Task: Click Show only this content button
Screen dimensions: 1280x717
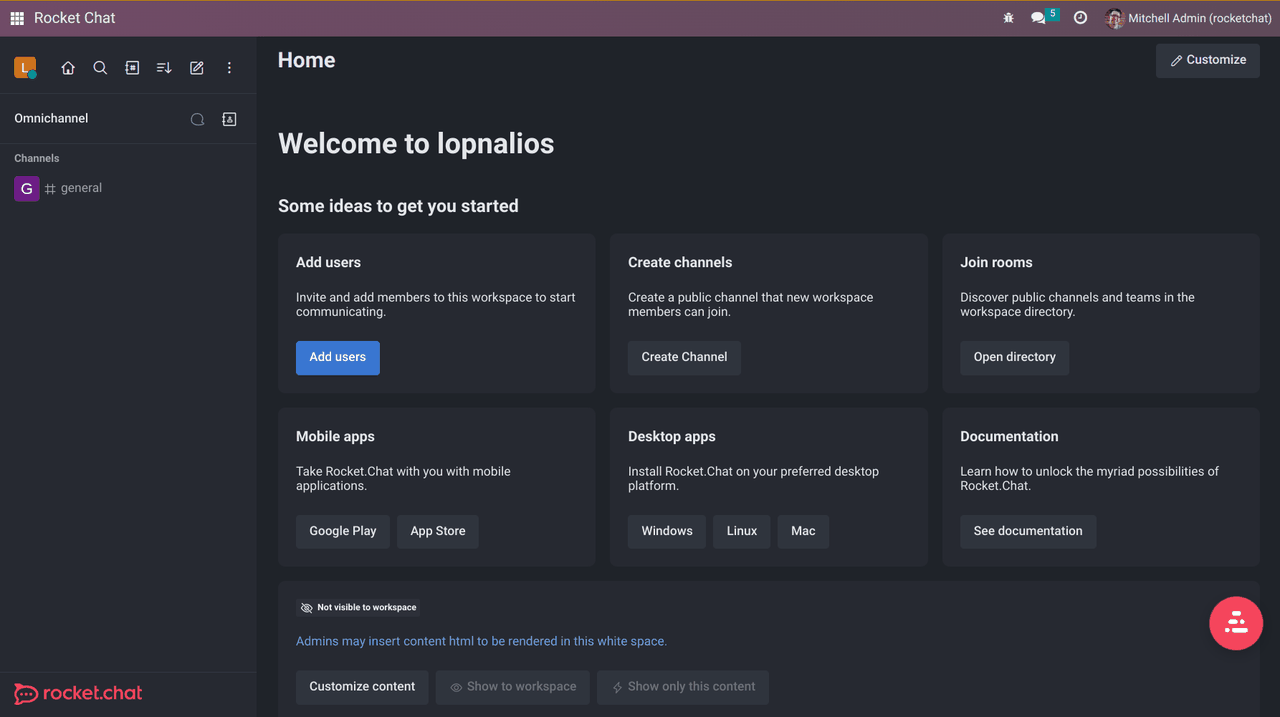Action: pyautogui.click(x=683, y=687)
